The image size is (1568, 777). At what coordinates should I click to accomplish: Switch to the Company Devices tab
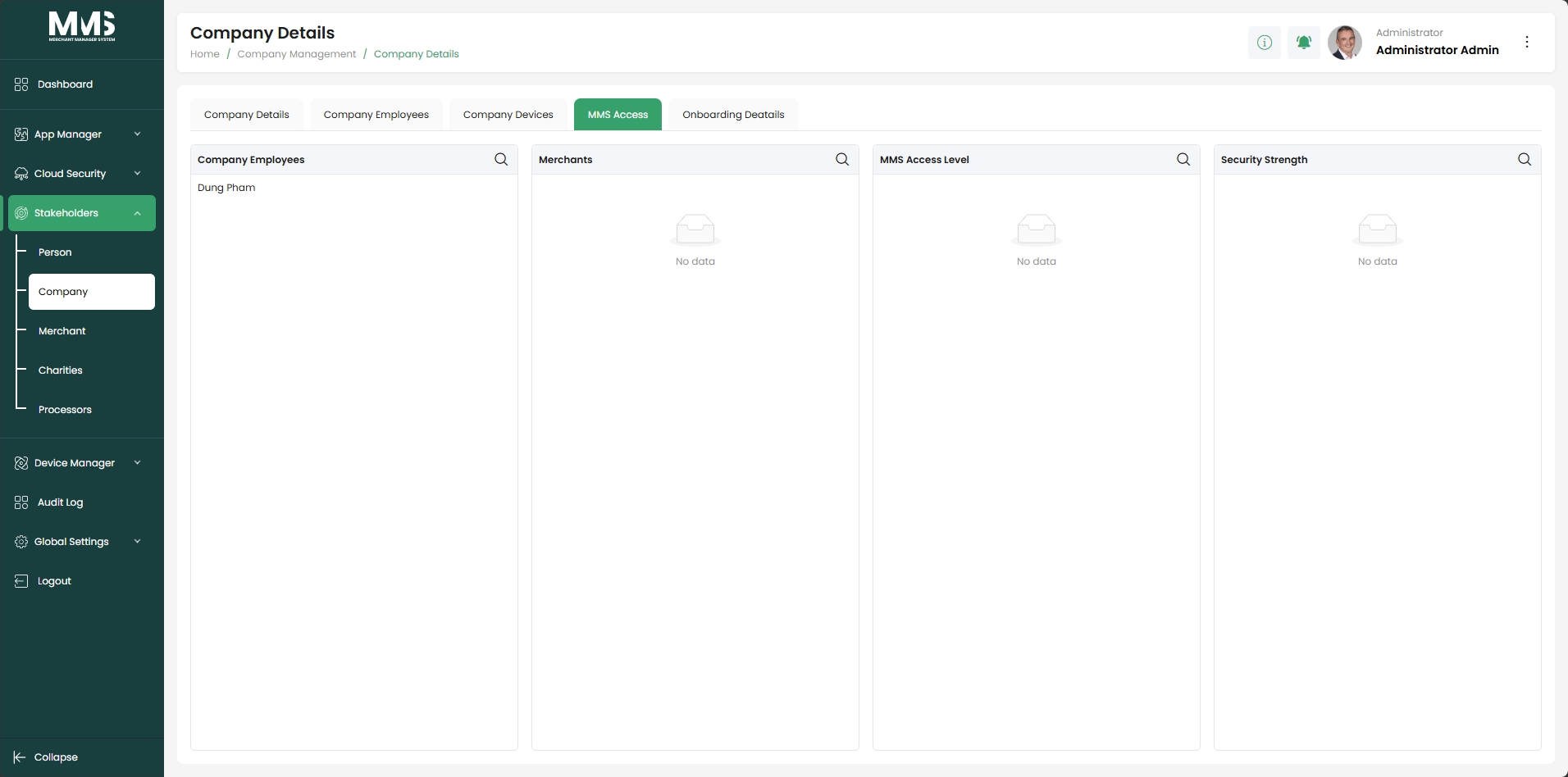click(508, 115)
